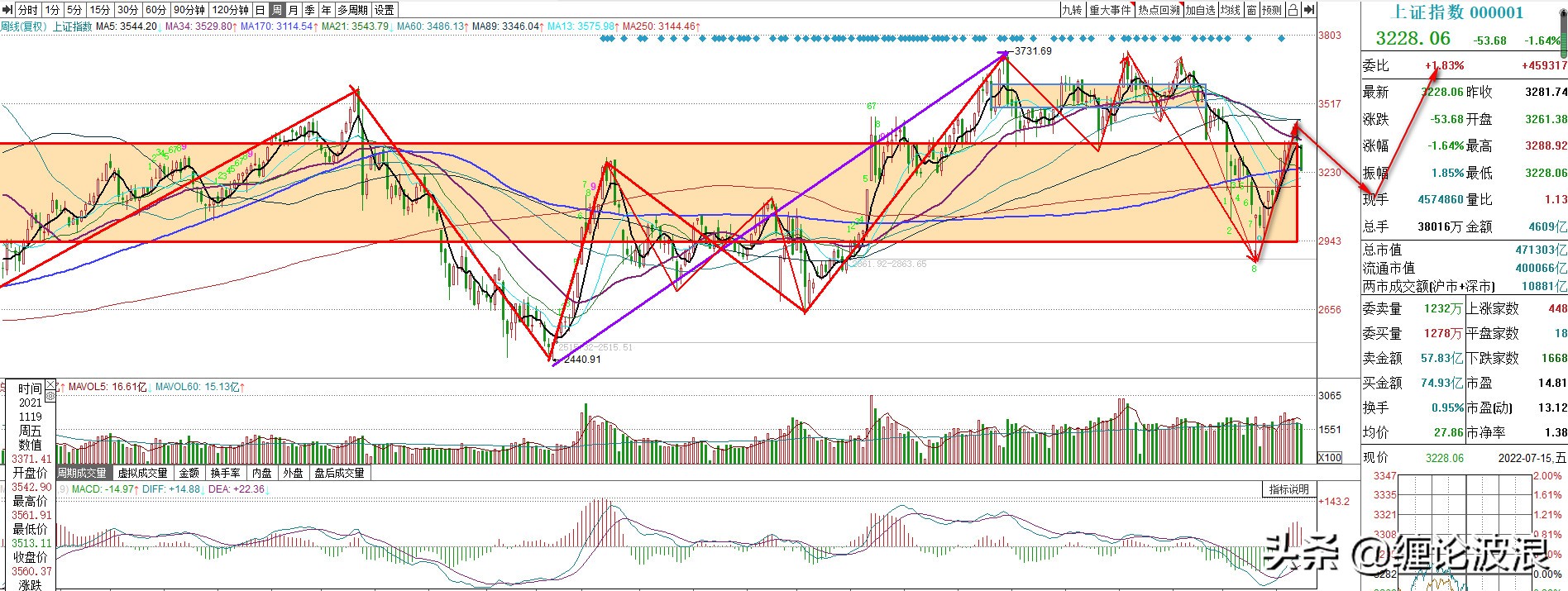Click the 总市值 471303亿 row
Screen dimensions: 1568x591
1464,250
